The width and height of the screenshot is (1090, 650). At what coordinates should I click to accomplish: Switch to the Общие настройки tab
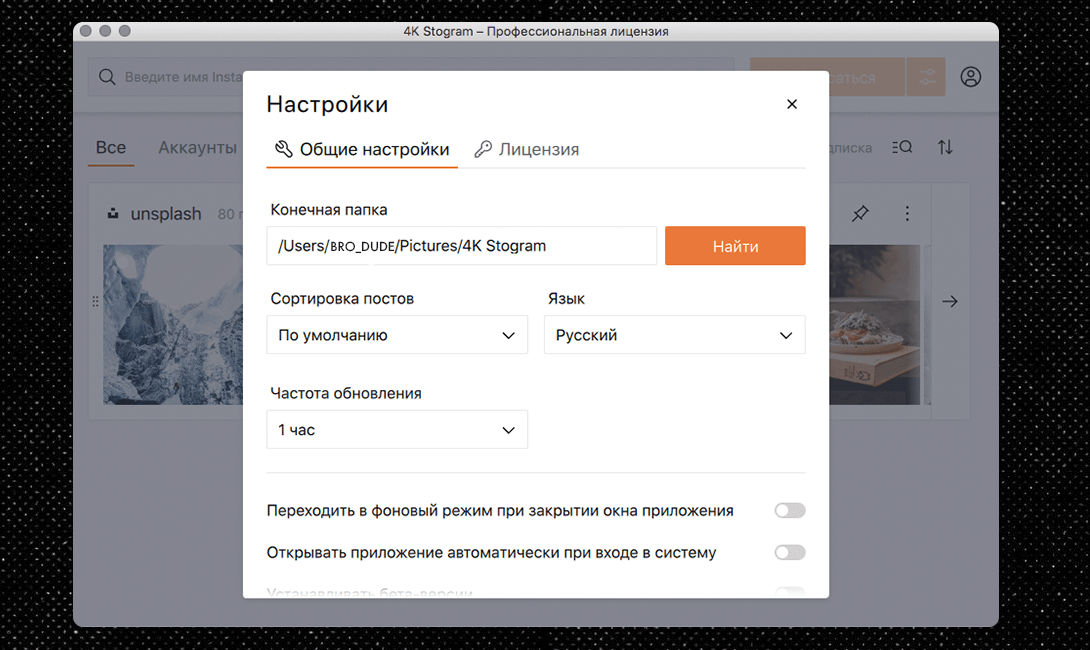pyautogui.click(x=361, y=149)
